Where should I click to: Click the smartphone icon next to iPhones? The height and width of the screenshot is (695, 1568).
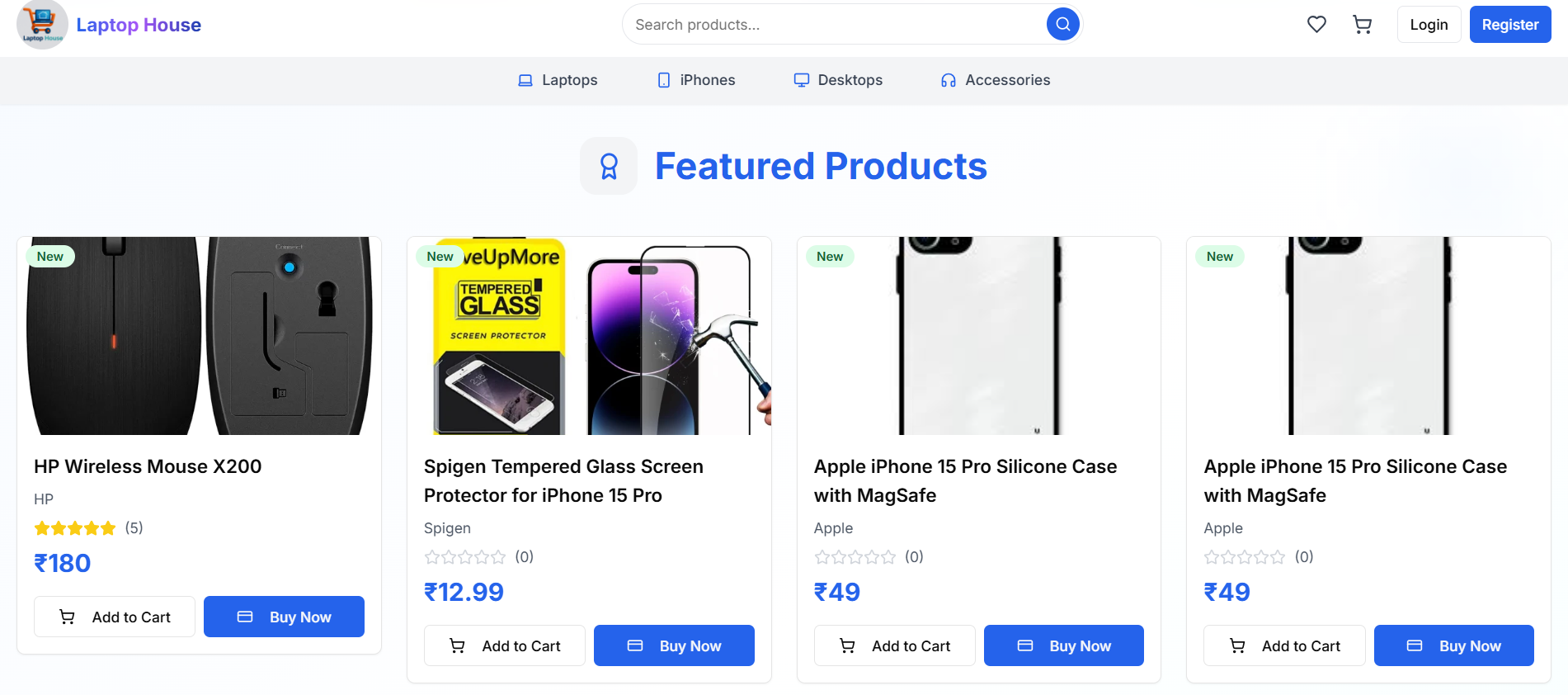point(664,80)
